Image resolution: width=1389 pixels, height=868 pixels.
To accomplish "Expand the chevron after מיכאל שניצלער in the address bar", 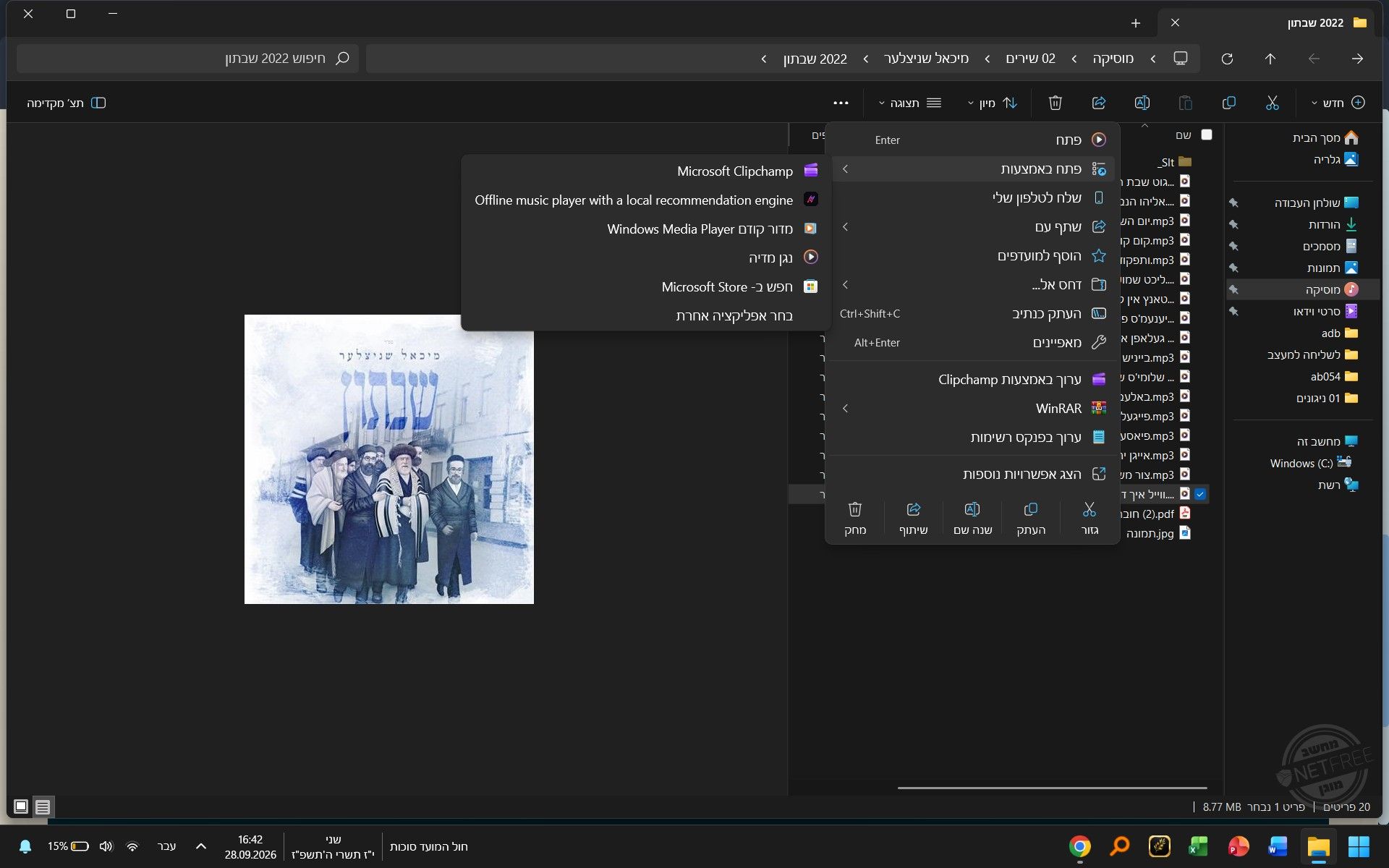I will [866, 59].
